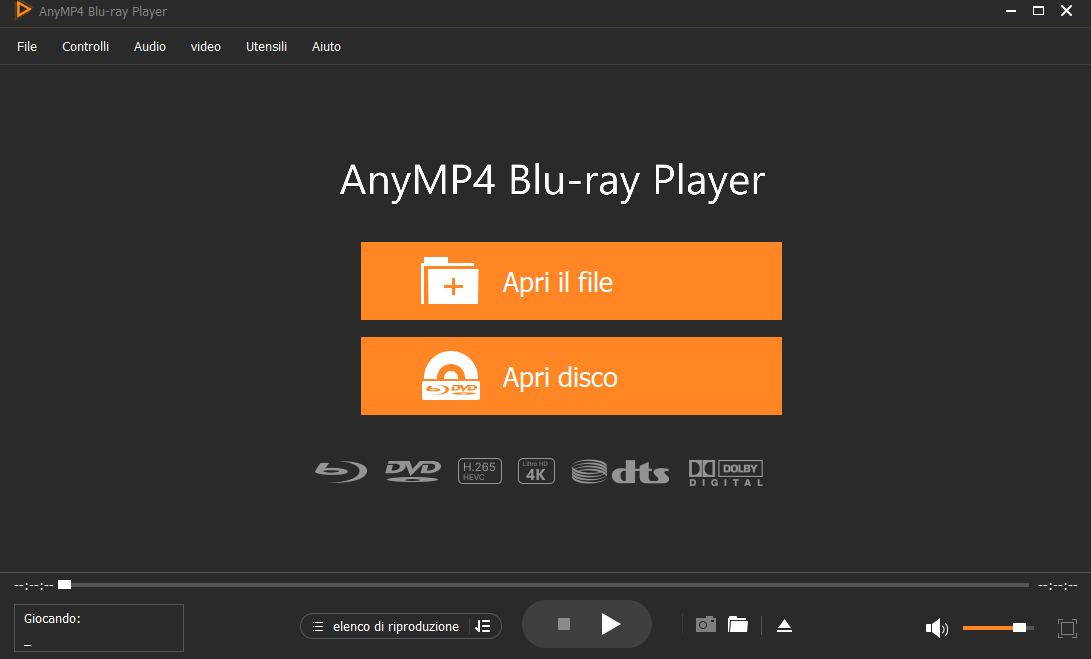Viewport: 1091px width, 659px height.
Task: Adjust the orange volume slider
Action: tap(998, 628)
